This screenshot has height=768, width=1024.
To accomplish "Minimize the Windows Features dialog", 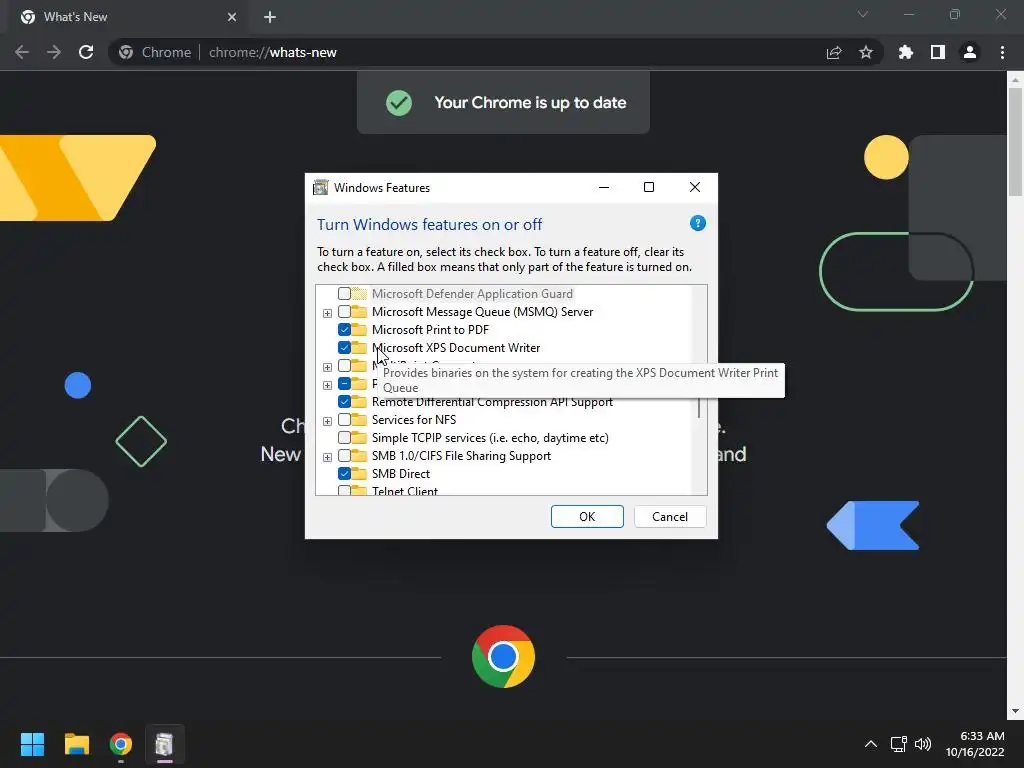I will click(604, 187).
